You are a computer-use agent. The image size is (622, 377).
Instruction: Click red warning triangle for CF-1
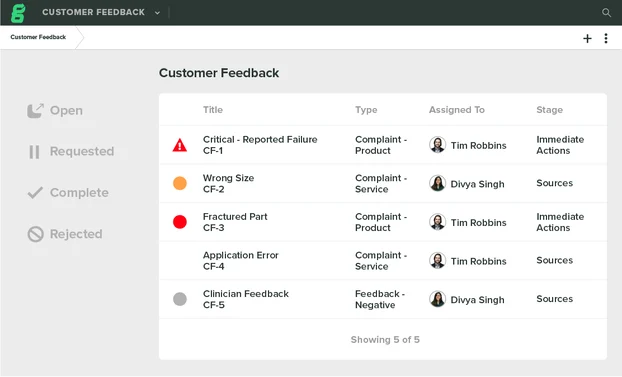coord(180,145)
